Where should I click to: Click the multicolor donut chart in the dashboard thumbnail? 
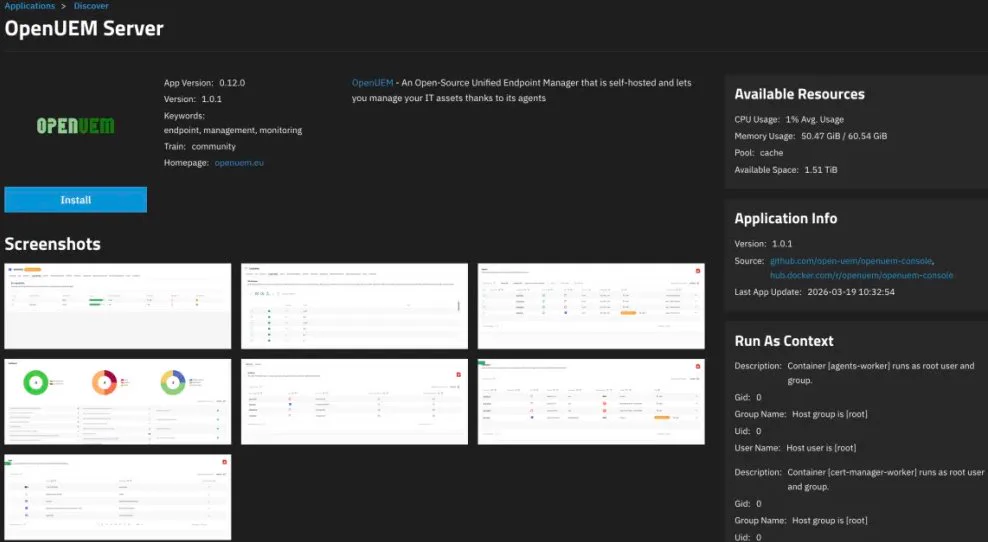[173, 383]
